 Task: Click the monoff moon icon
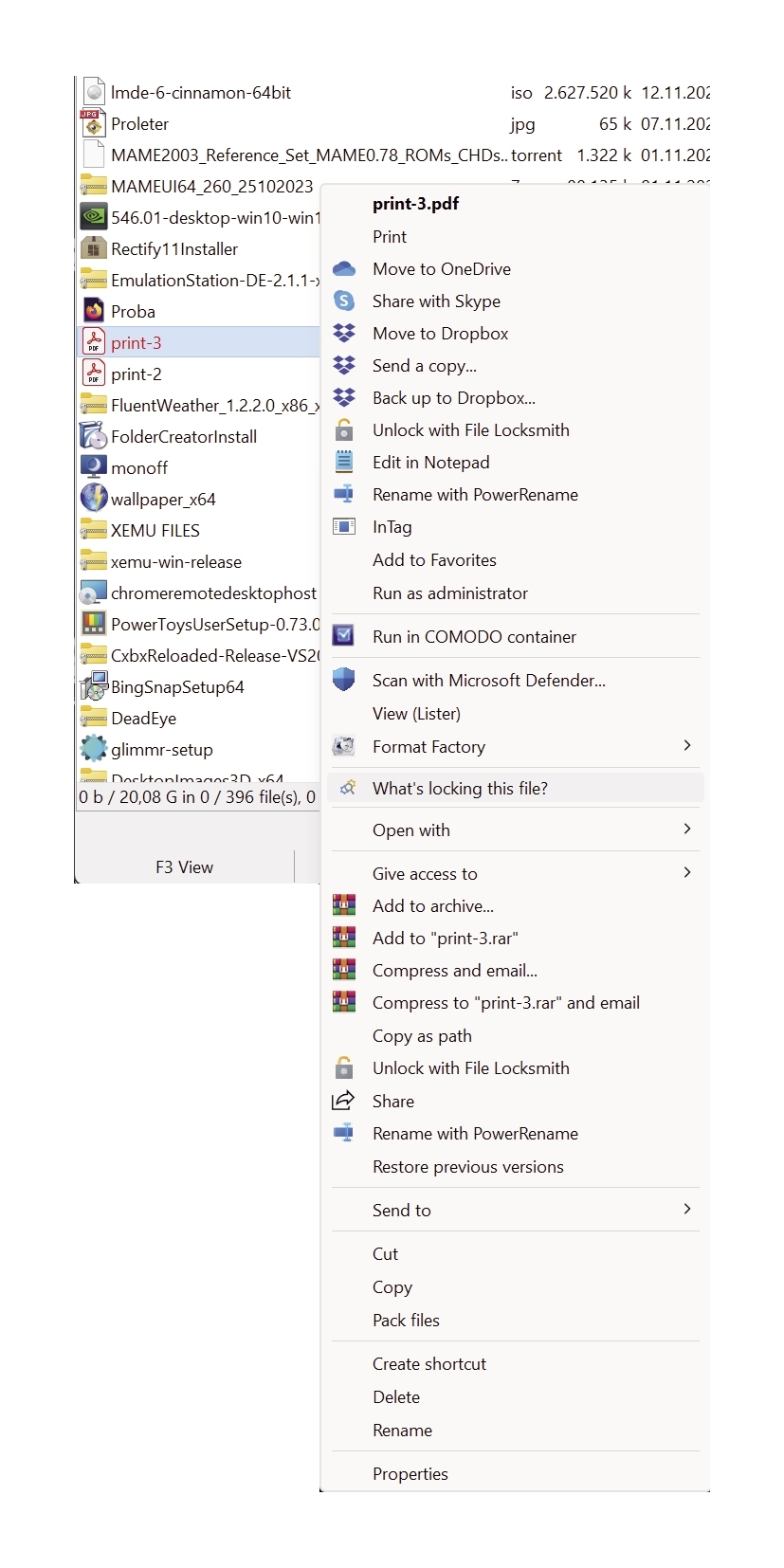point(94,467)
